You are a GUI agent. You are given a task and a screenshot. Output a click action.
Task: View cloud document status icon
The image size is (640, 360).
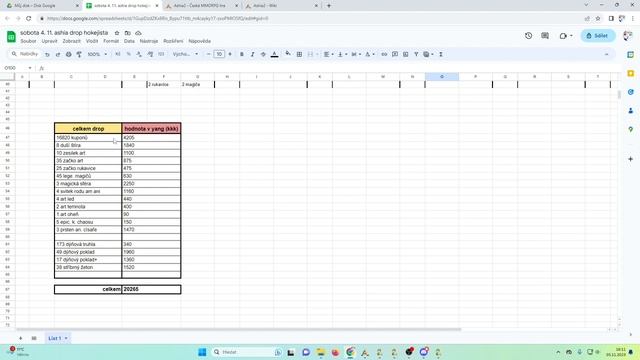tap(138, 33)
